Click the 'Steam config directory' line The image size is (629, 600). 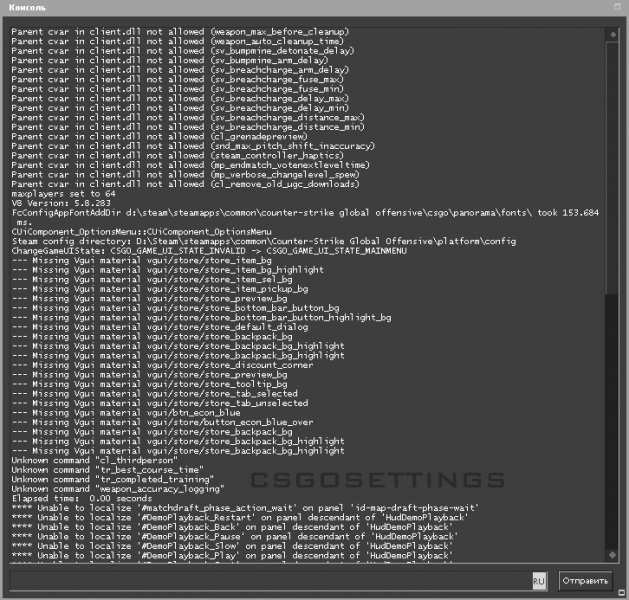pos(264,241)
